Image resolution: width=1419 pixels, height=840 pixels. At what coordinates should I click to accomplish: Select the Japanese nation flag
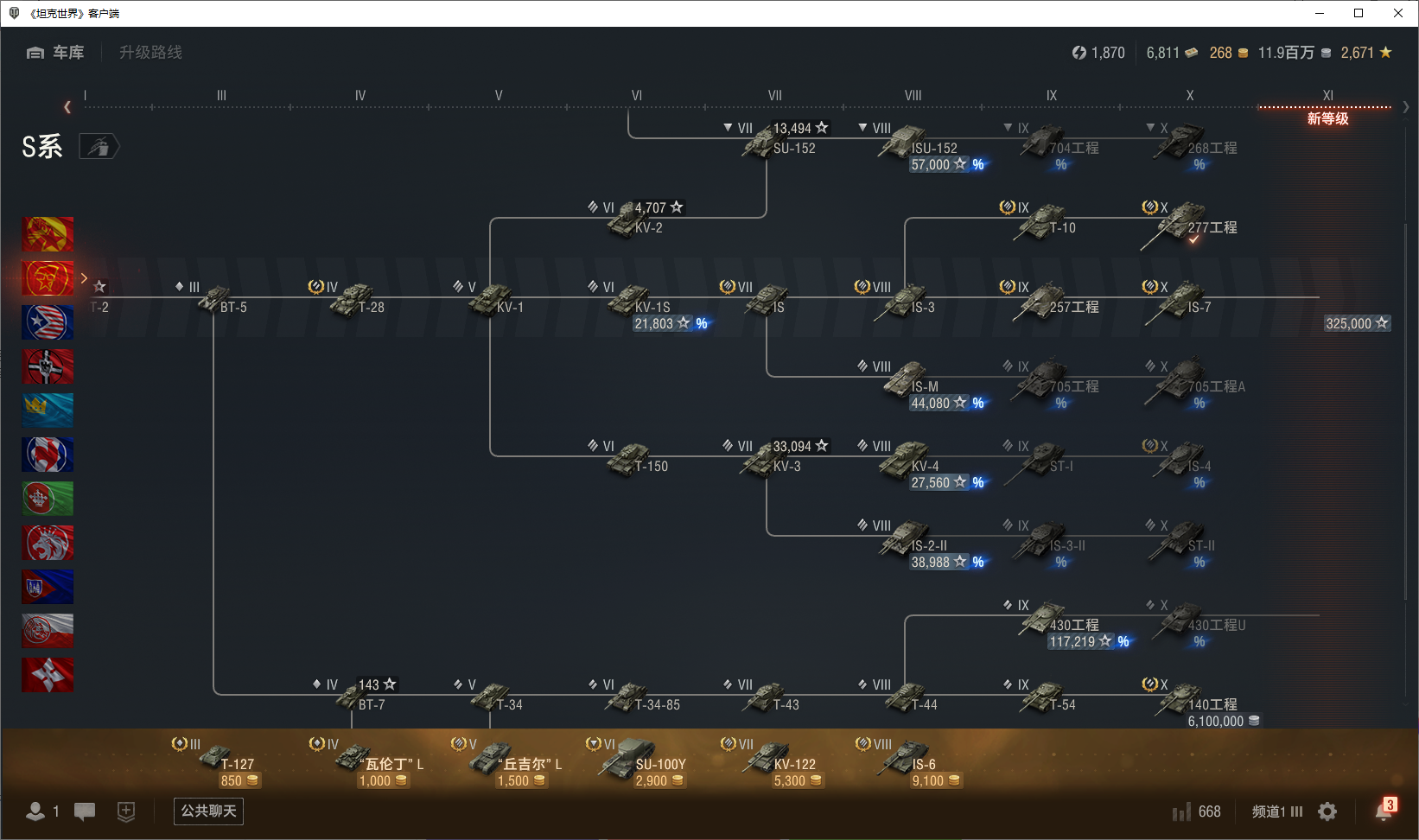48,675
